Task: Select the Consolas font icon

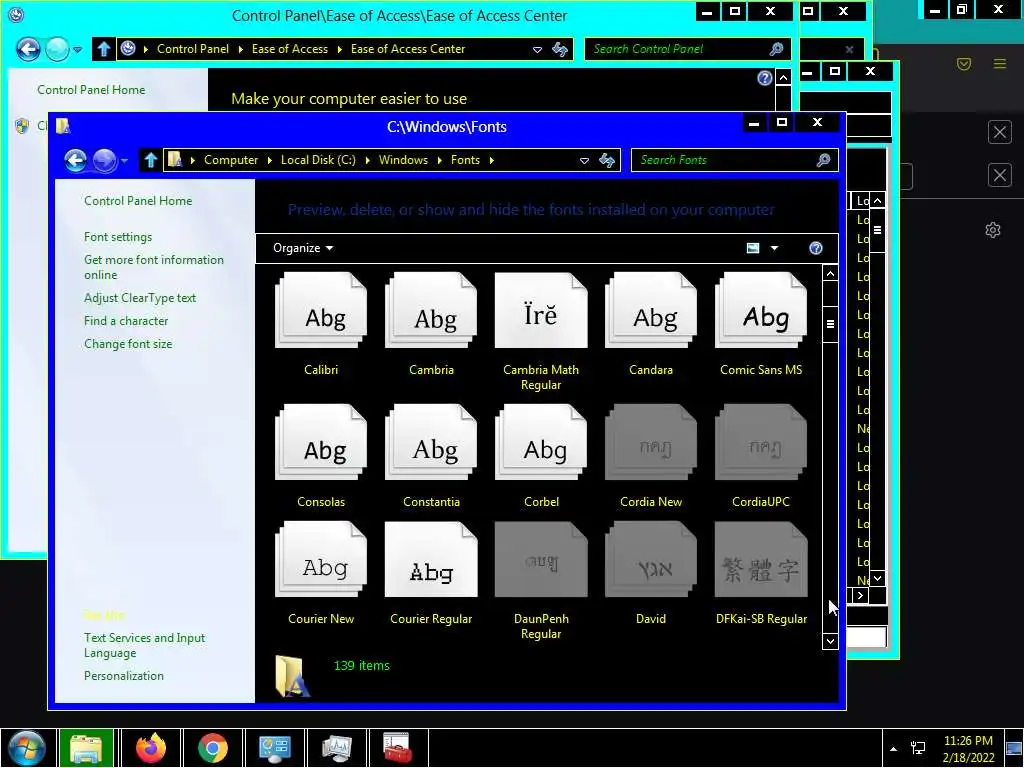Action: point(321,442)
